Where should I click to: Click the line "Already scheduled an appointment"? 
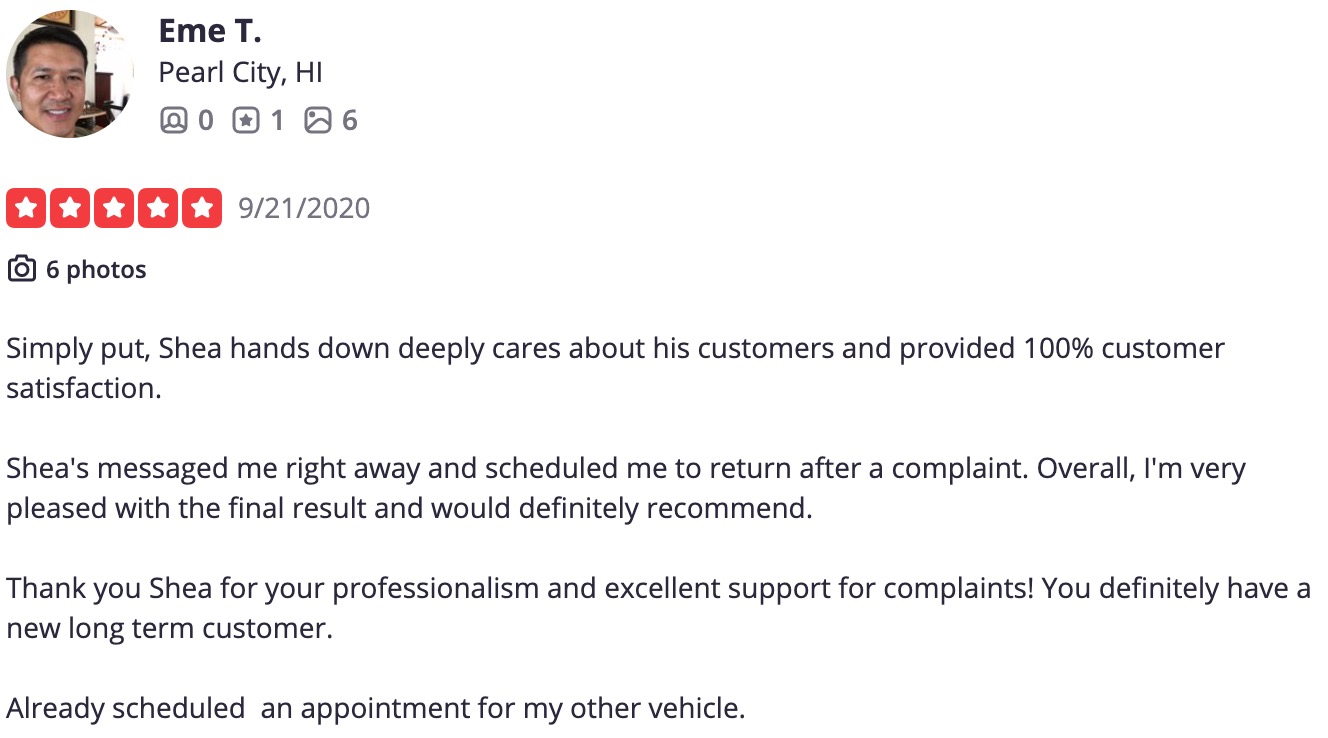pos(376,709)
